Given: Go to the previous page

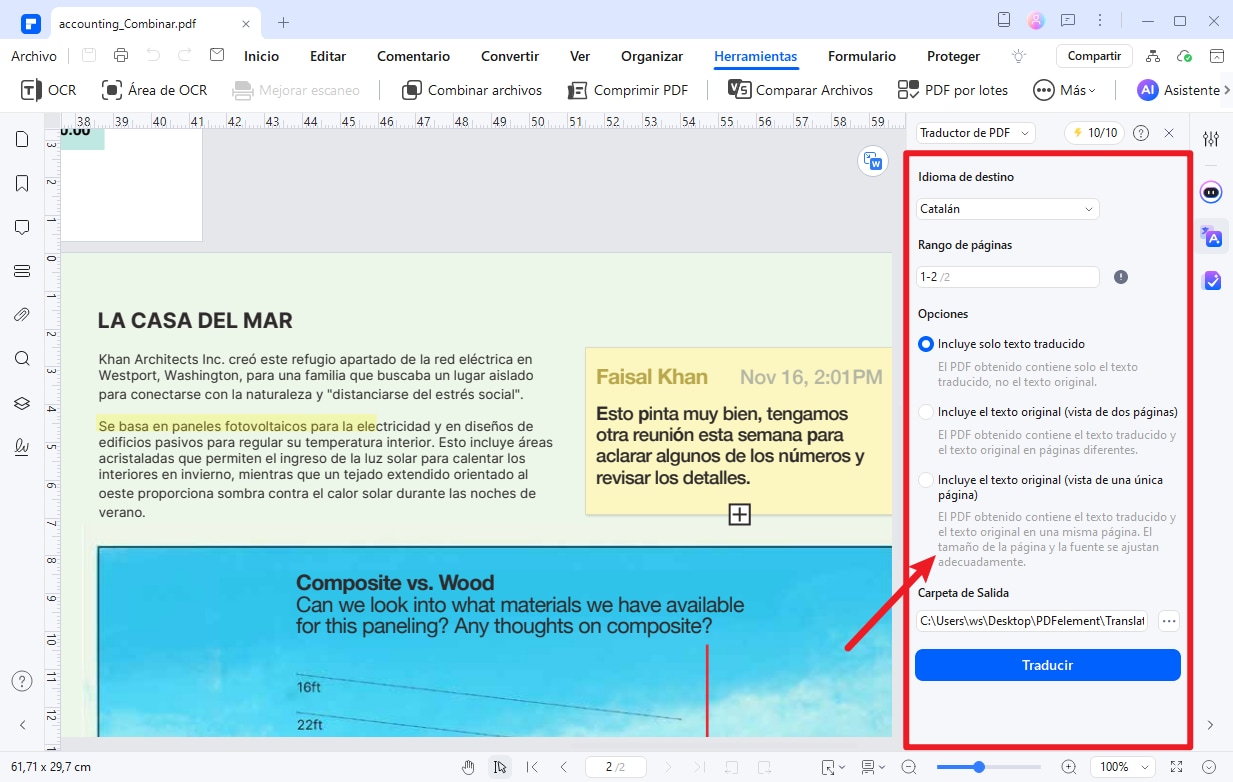Looking at the screenshot, I should coord(564,767).
